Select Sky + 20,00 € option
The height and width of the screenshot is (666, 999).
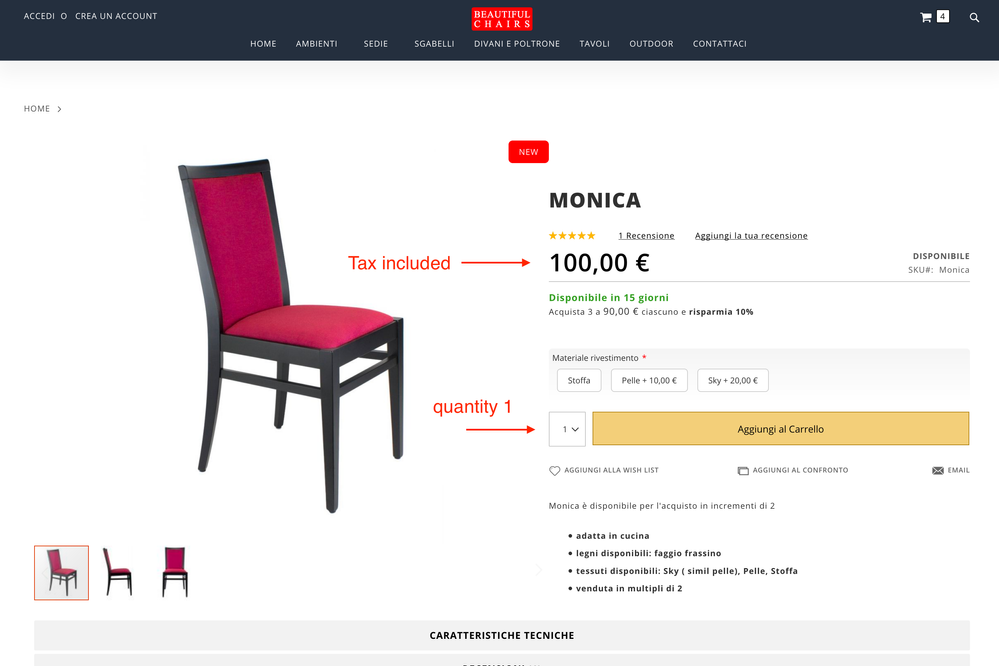733,380
